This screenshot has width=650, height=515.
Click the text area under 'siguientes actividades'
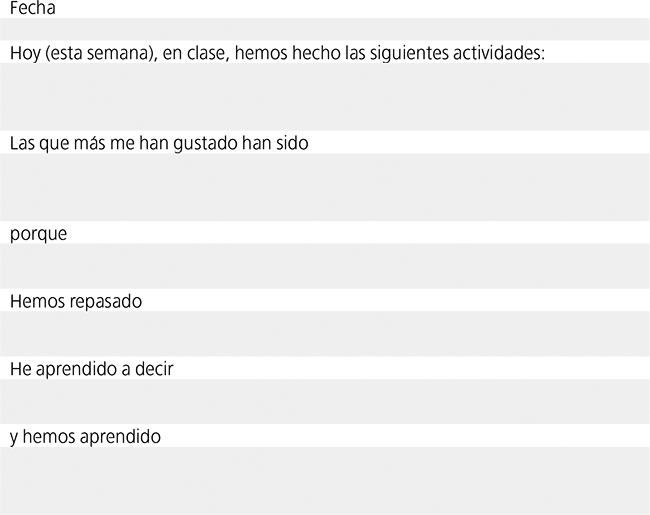325,96
